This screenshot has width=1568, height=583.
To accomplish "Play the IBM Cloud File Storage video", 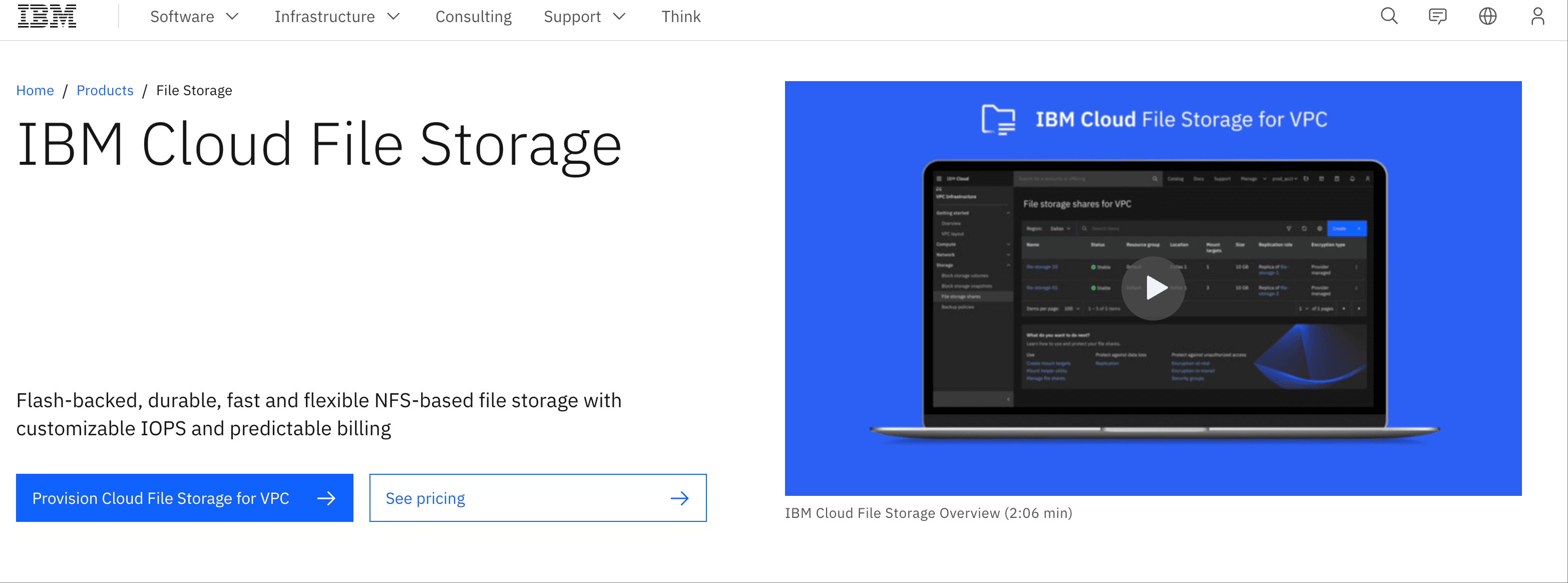I will (1153, 288).
